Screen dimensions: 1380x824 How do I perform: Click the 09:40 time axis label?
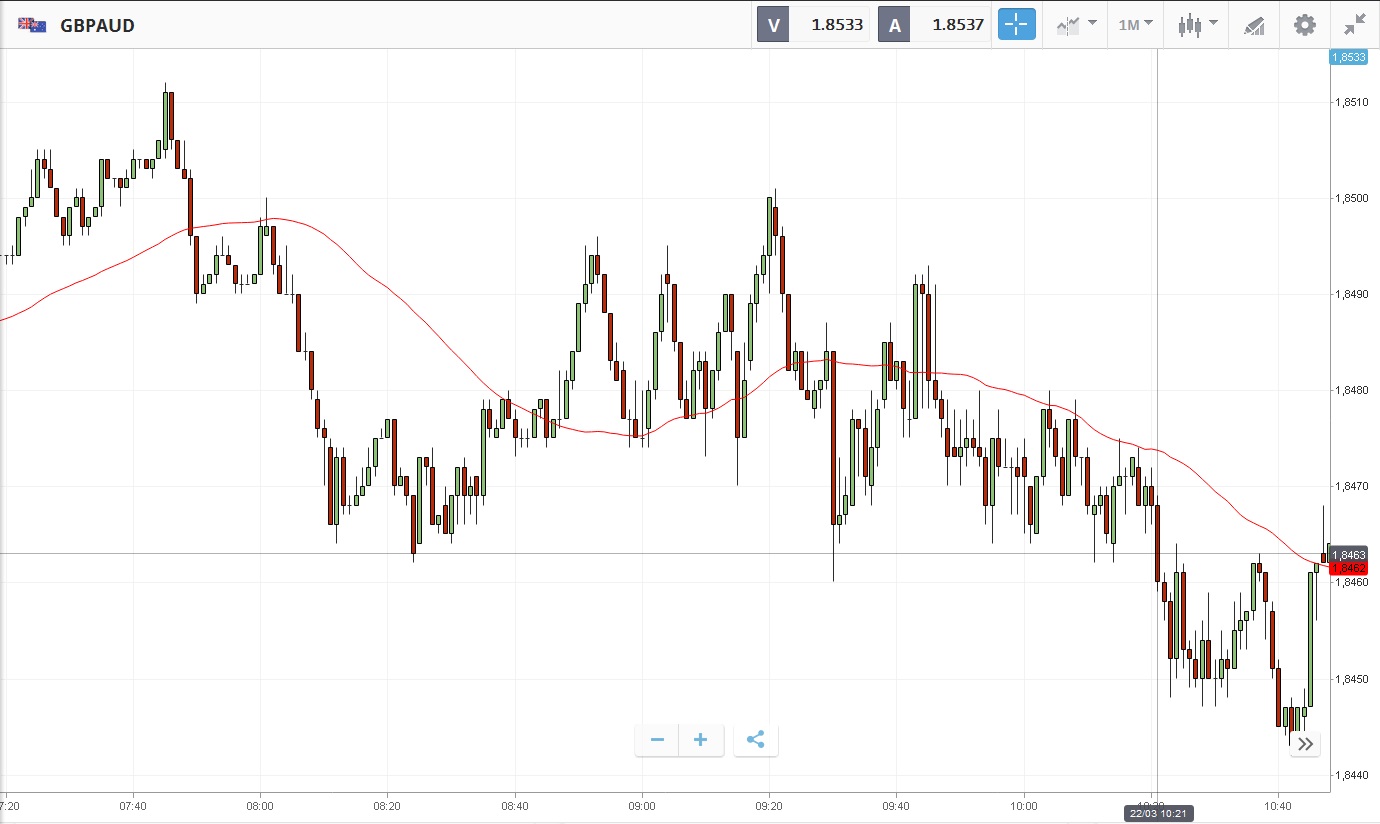[x=897, y=805]
